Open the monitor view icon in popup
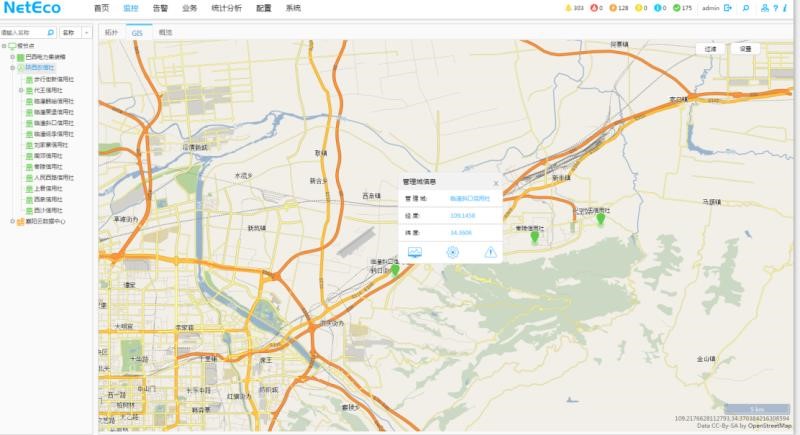The image size is (800, 435). point(414,252)
